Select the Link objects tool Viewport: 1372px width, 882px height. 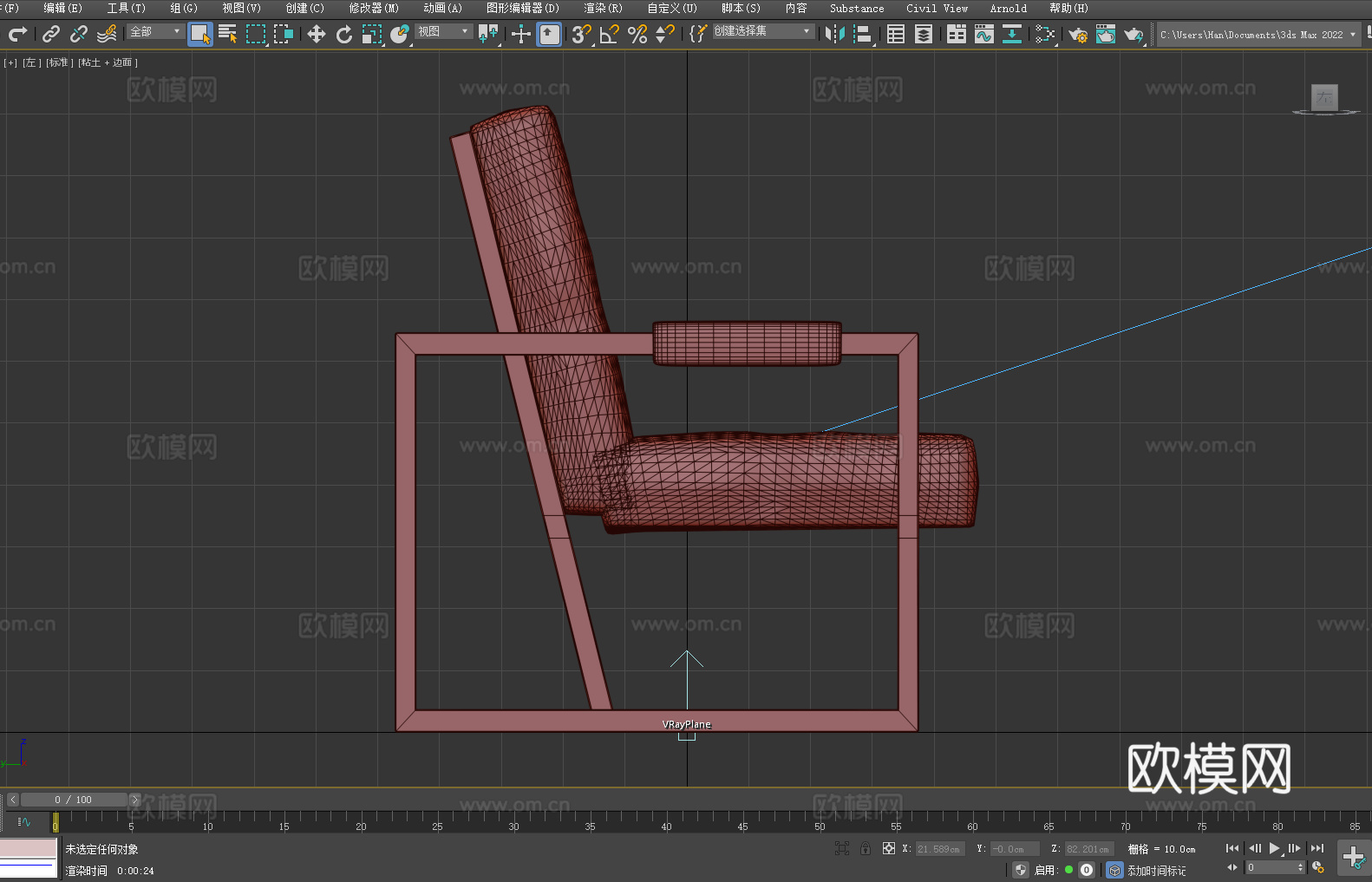point(51,34)
